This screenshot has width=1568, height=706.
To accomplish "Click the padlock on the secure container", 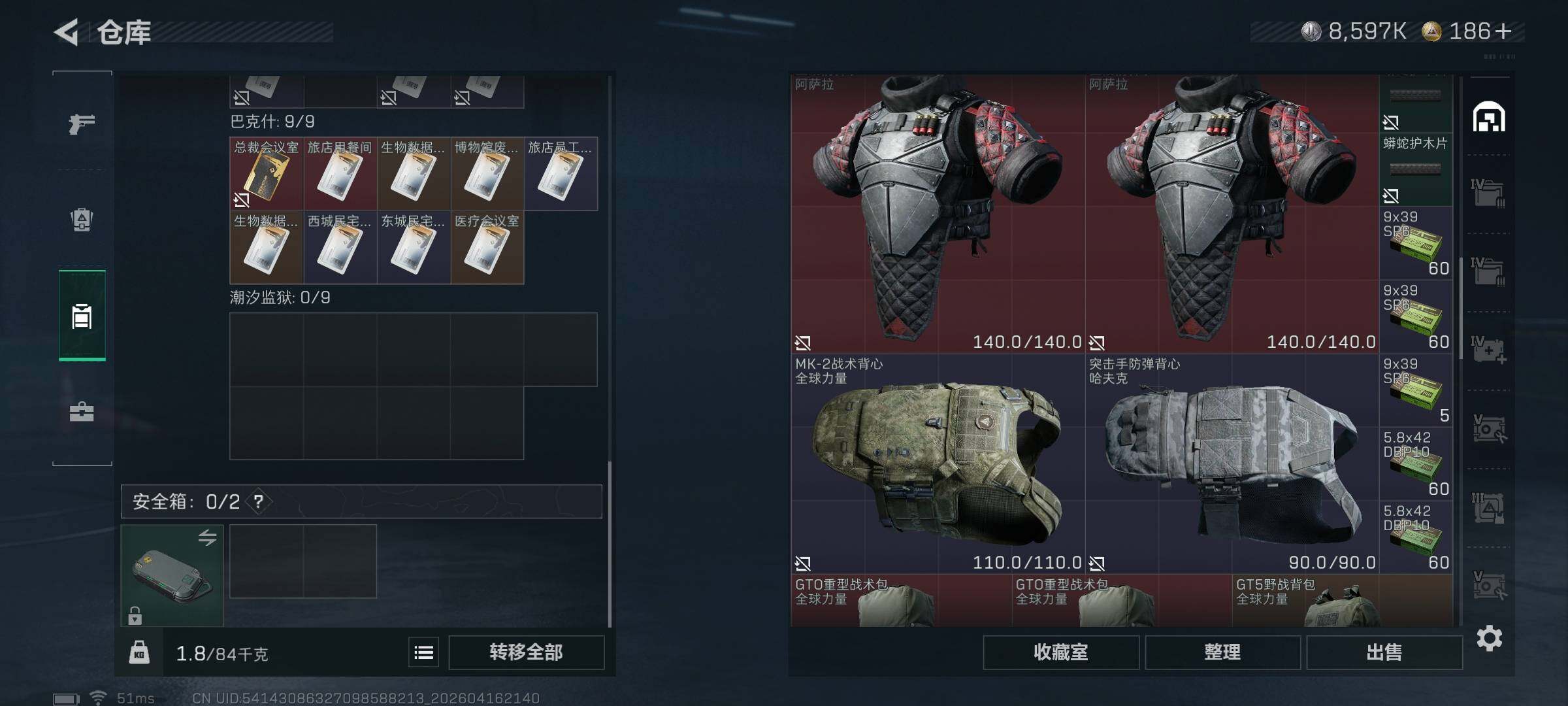I will click(135, 615).
